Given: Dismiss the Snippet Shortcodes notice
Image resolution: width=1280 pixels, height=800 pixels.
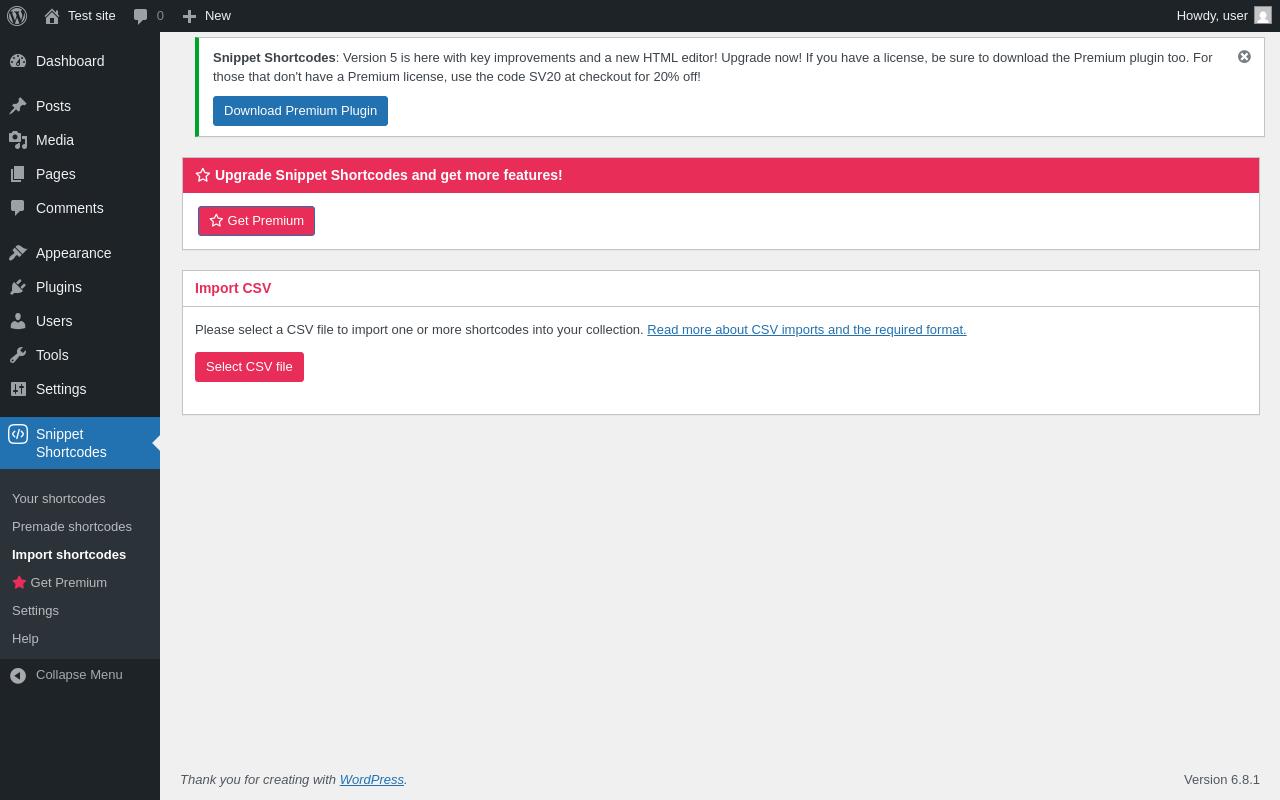Looking at the screenshot, I should (x=1244, y=57).
